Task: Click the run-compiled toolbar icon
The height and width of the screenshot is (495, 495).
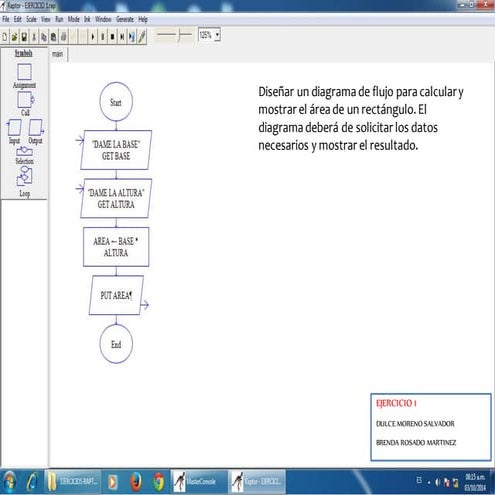Action: 132,37
